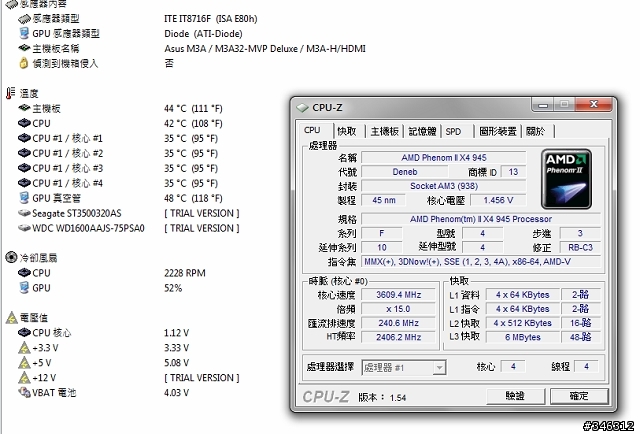This screenshot has width=640, height=434.
Task: Click the 線程 value 4
Action: 586,367
